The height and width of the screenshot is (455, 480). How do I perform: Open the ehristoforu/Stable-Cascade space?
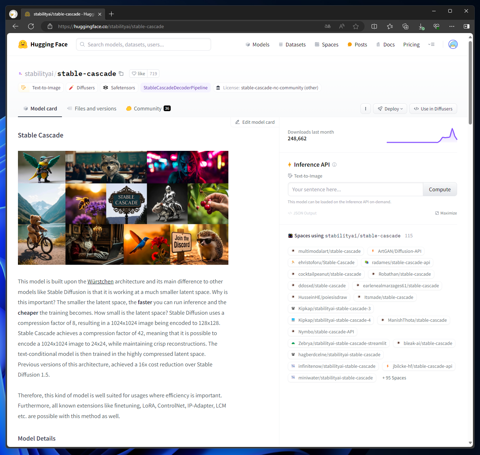pyautogui.click(x=323, y=262)
